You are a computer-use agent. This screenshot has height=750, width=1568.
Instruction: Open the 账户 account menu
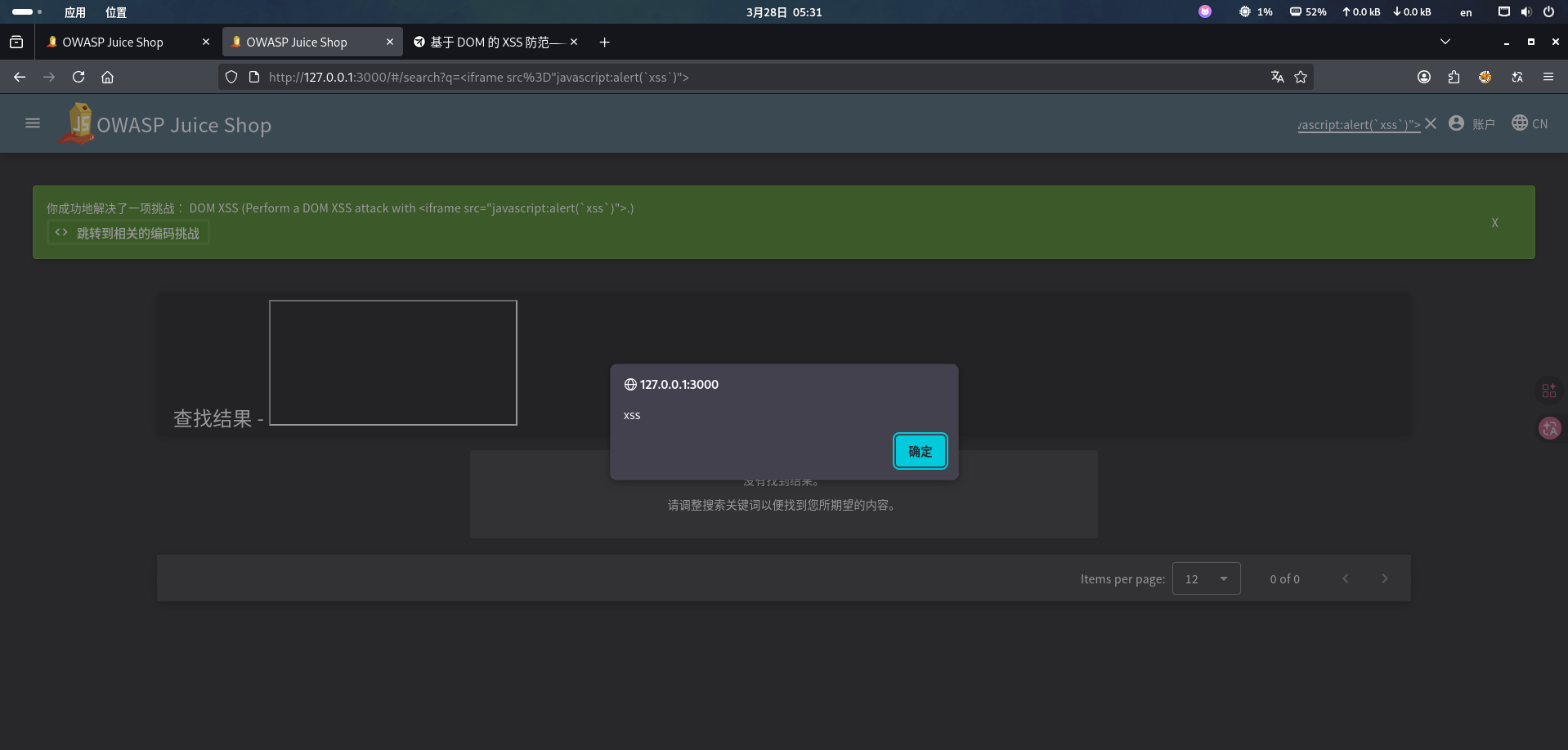point(1472,123)
